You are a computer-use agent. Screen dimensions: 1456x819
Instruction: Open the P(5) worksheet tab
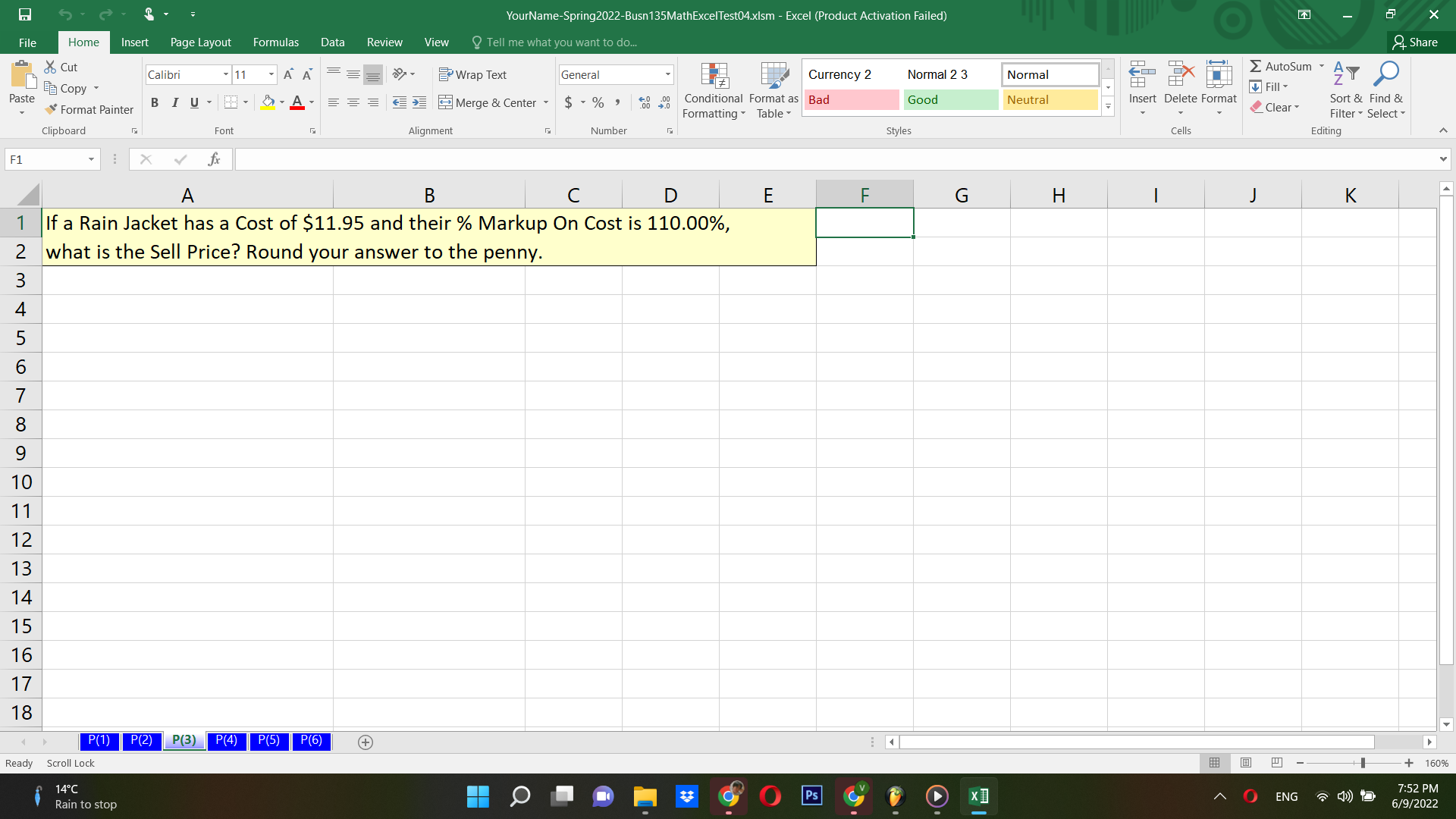click(x=269, y=741)
